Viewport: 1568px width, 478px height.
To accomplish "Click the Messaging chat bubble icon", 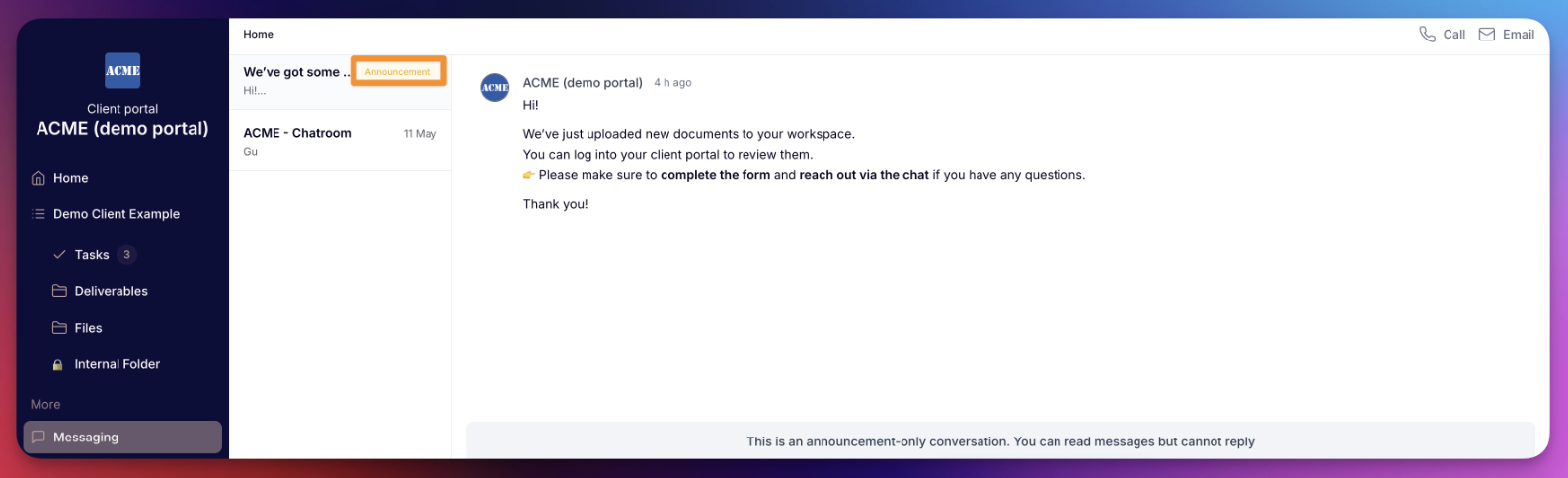I will [39, 437].
